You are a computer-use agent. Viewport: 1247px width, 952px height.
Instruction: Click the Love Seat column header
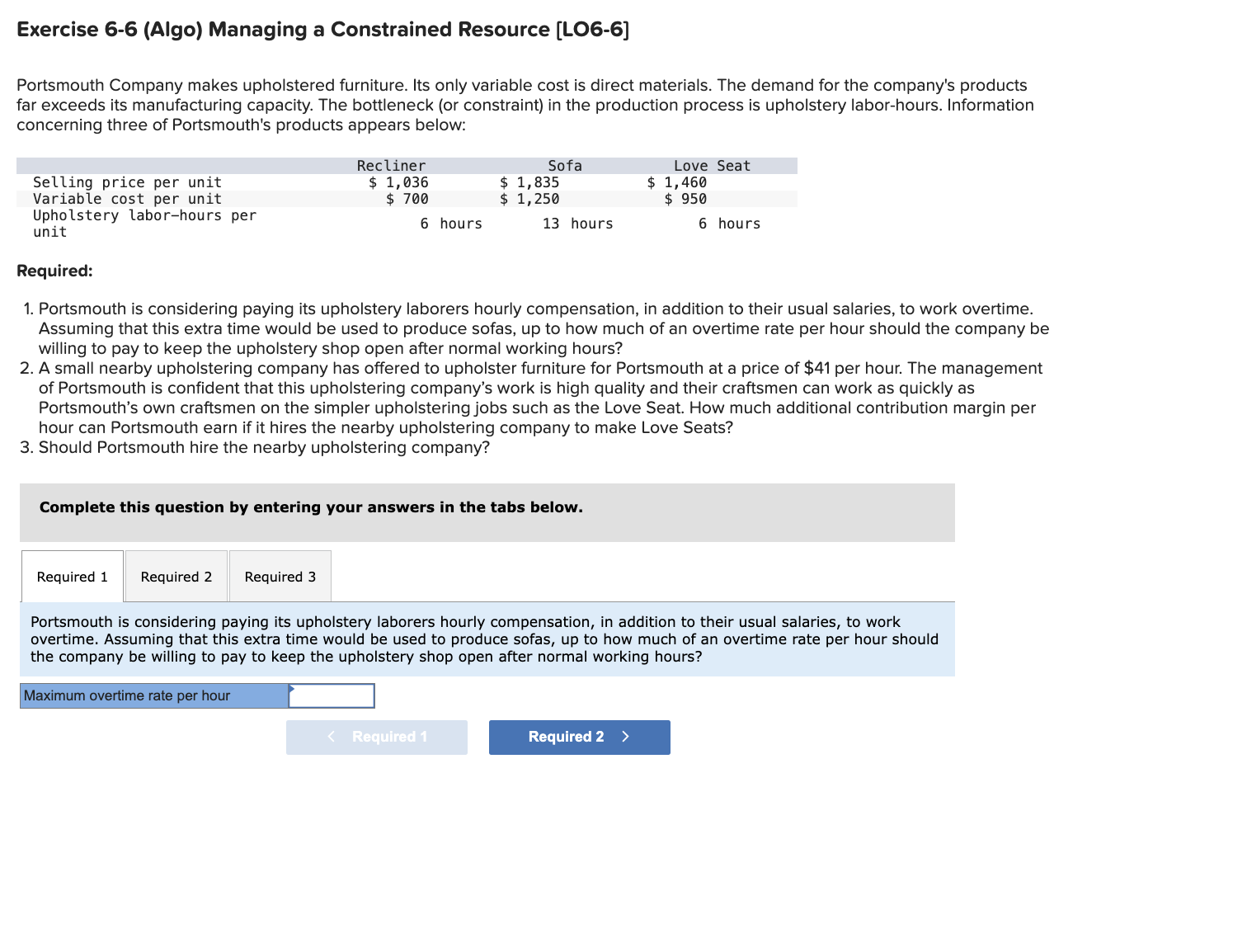714,167
